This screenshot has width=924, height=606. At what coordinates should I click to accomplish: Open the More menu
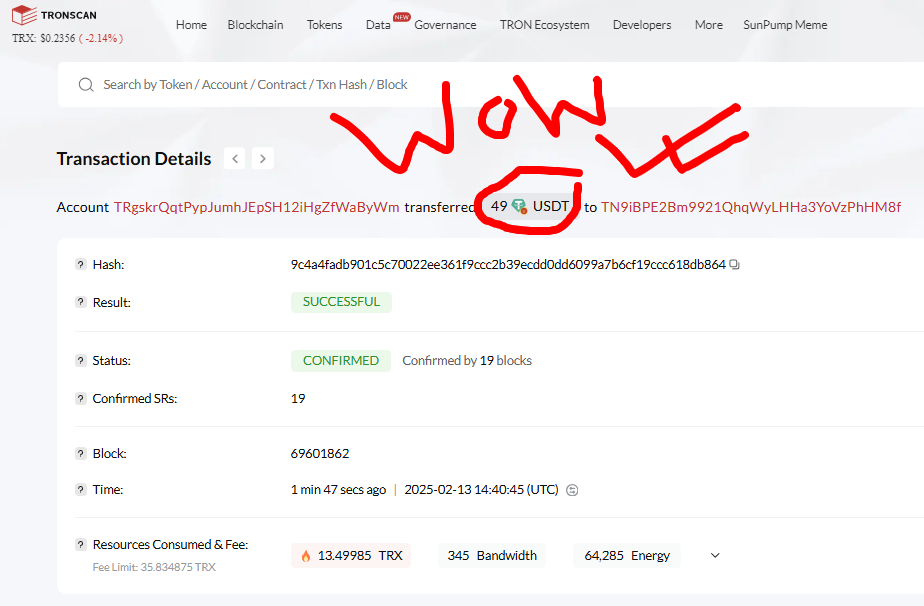pyautogui.click(x=708, y=25)
